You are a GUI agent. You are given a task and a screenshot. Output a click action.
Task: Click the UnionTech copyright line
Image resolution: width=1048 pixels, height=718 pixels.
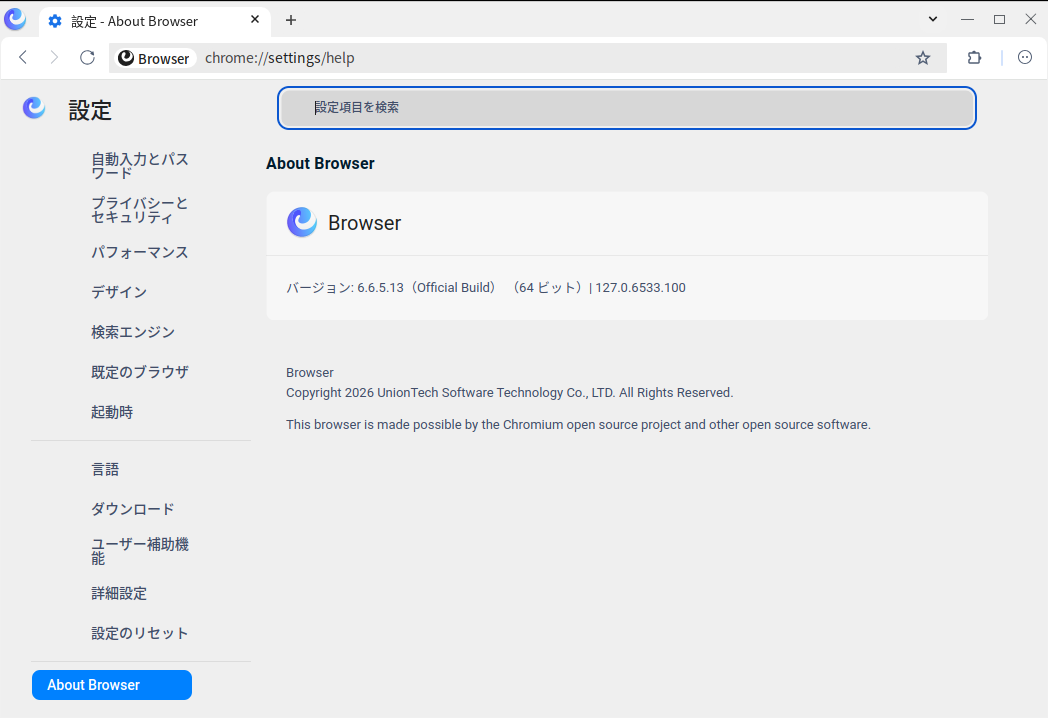pyautogui.click(x=509, y=392)
